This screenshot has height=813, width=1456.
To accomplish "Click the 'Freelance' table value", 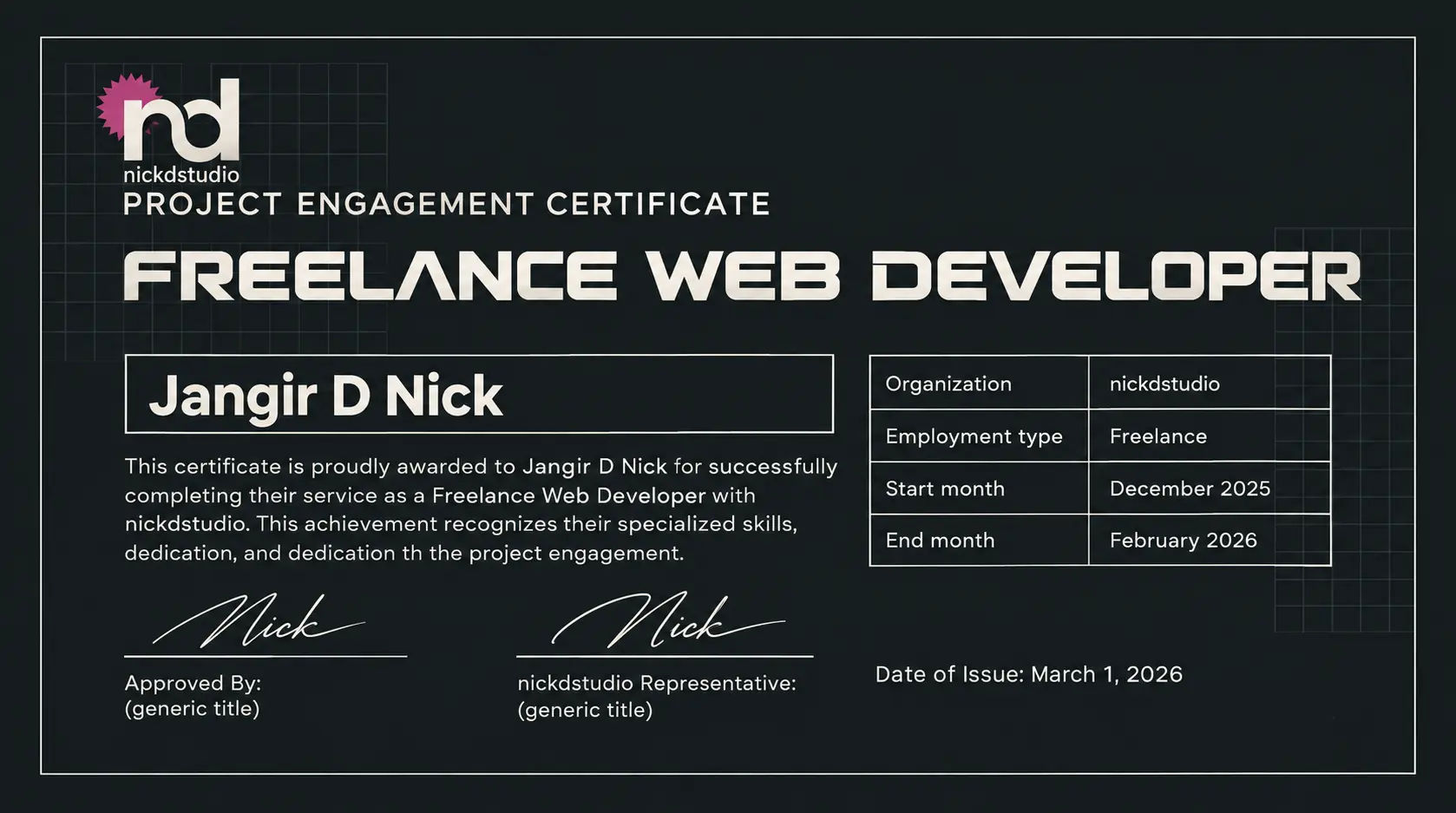I will [1158, 436].
